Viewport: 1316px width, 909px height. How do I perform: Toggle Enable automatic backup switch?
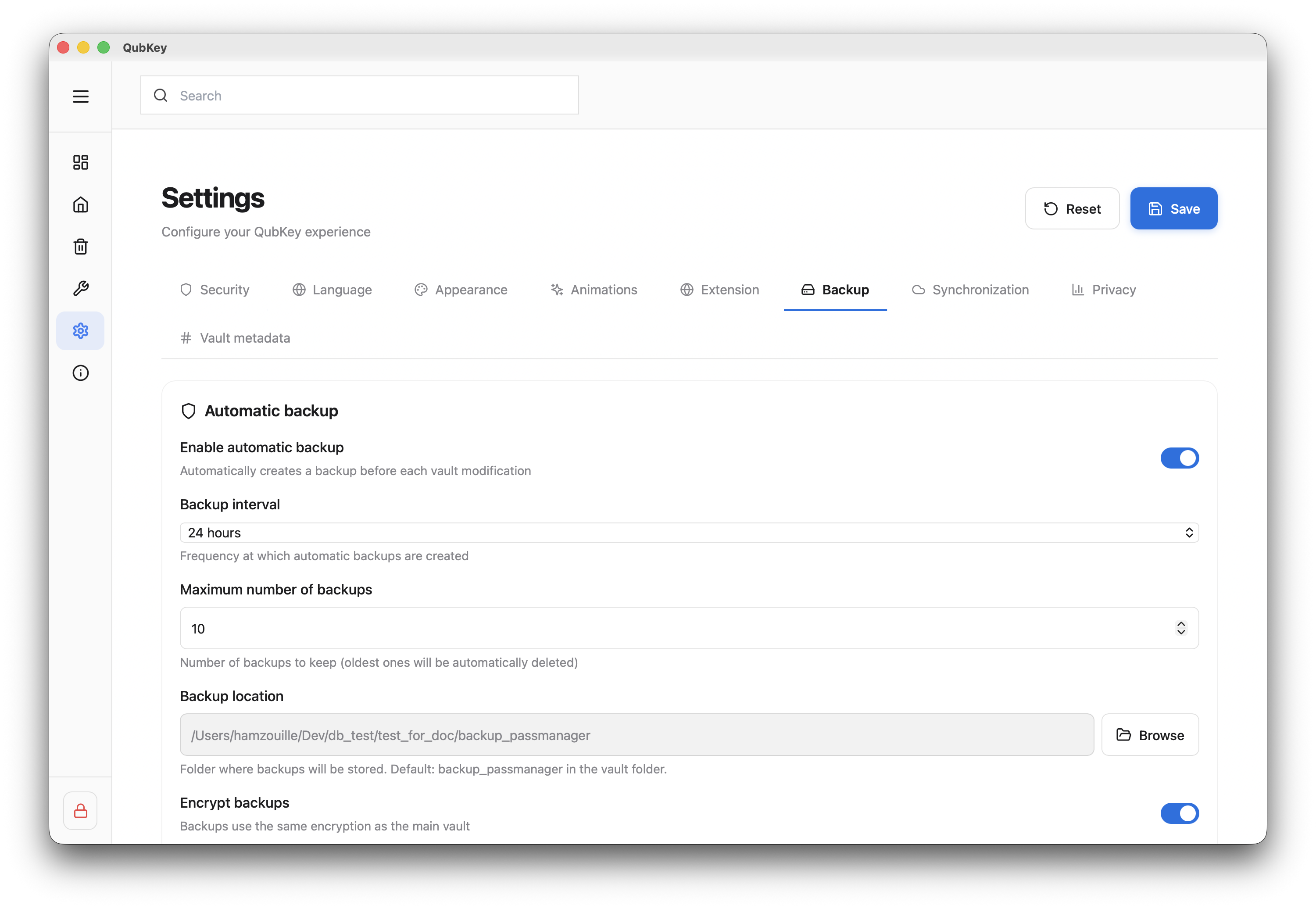pos(1179,458)
